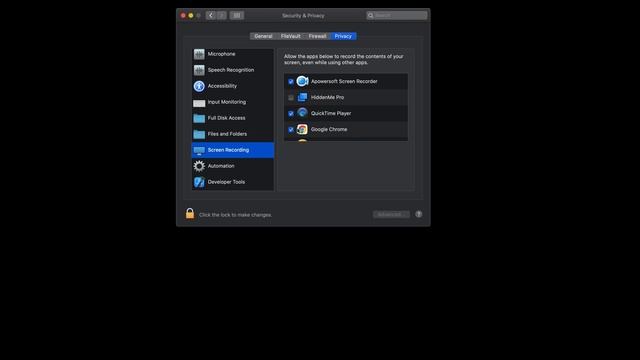Click the Input Monitoring keyboard icon
The image size is (640, 360).
click(x=199, y=103)
